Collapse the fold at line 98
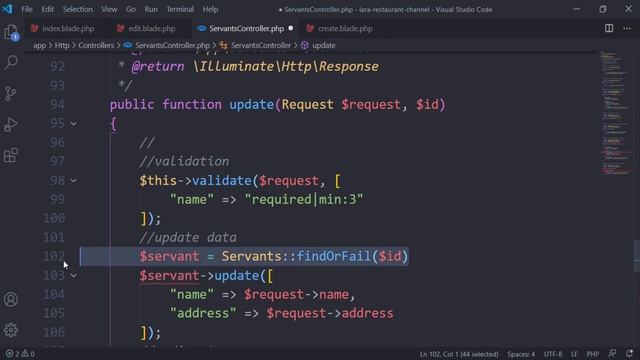640x360 pixels. pos(73,180)
